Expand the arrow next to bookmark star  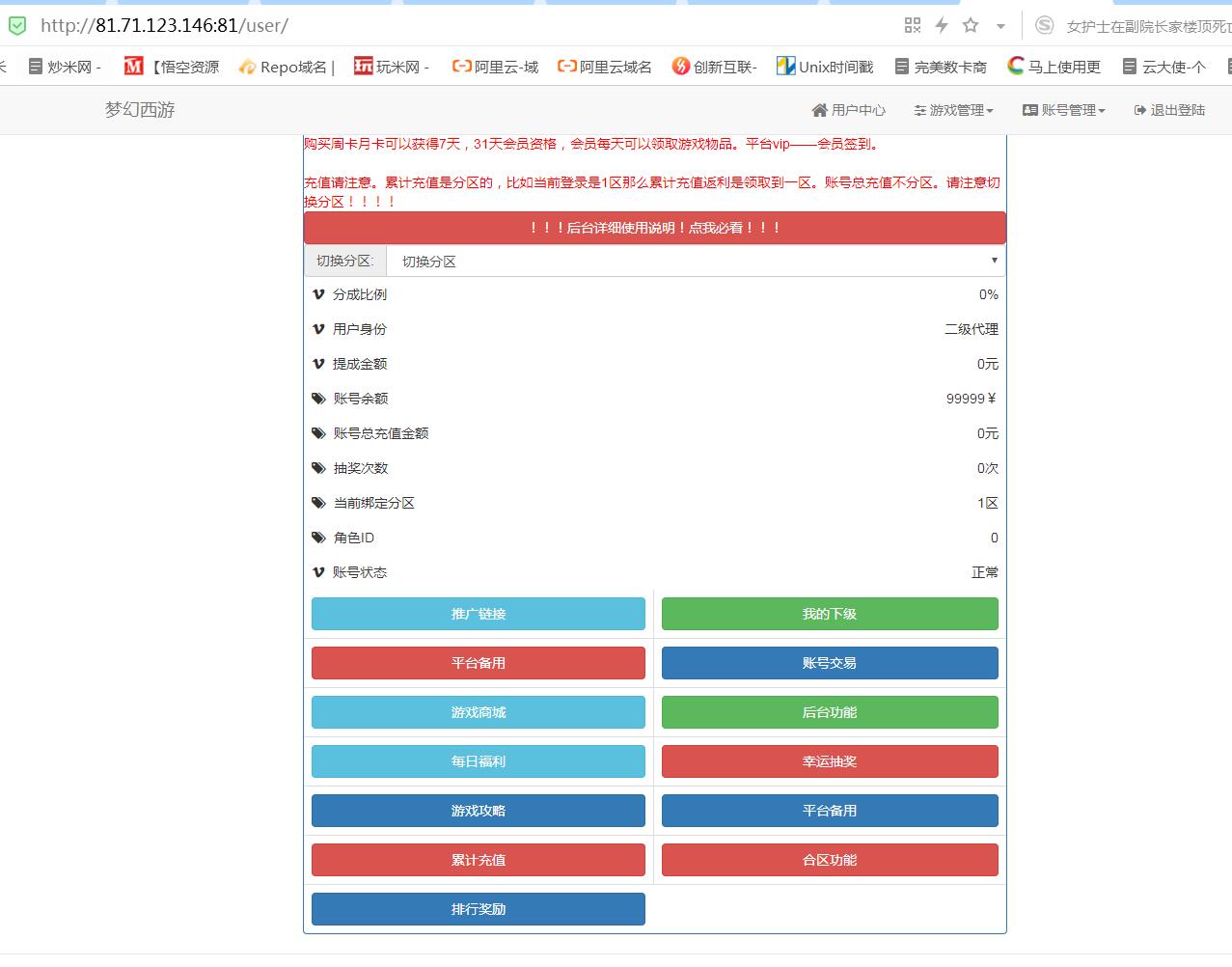point(1000,26)
